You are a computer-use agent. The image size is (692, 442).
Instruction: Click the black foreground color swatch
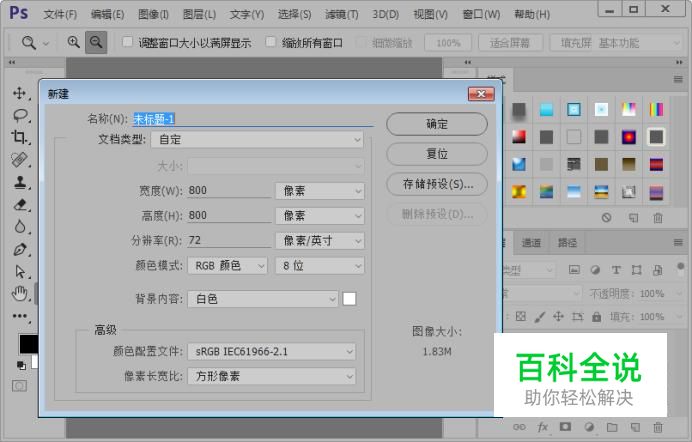coord(28,344)
